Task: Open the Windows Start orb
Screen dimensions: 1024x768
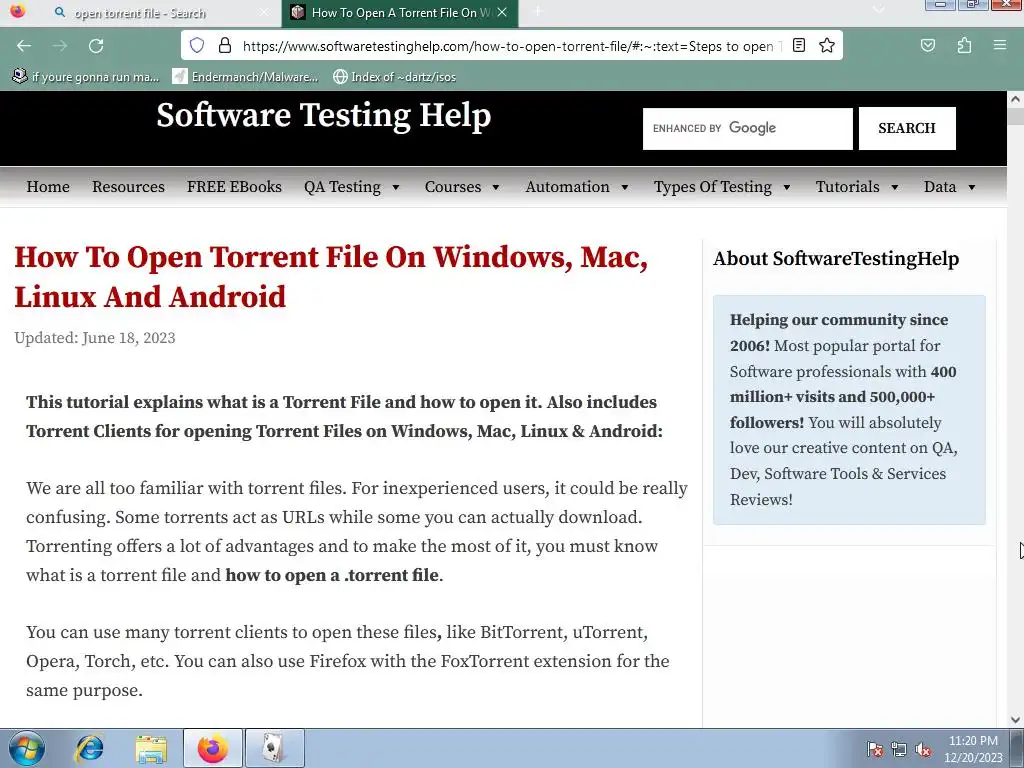Action: 26,749
